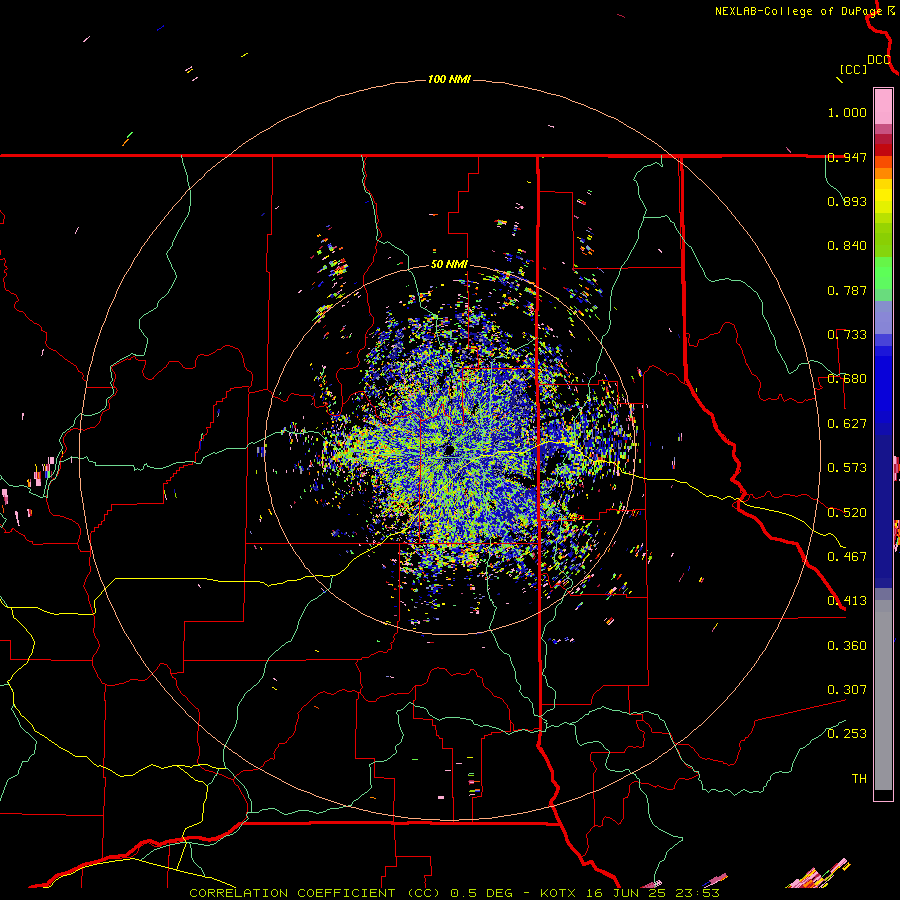Click the 0.520 colorbar value

pos(847,513)
